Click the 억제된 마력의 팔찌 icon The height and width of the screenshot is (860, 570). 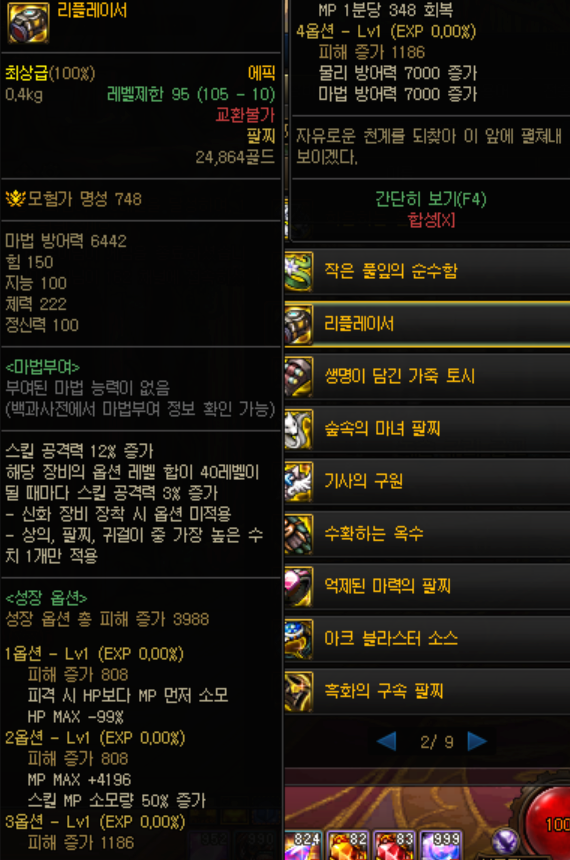[x=299, y=586]
